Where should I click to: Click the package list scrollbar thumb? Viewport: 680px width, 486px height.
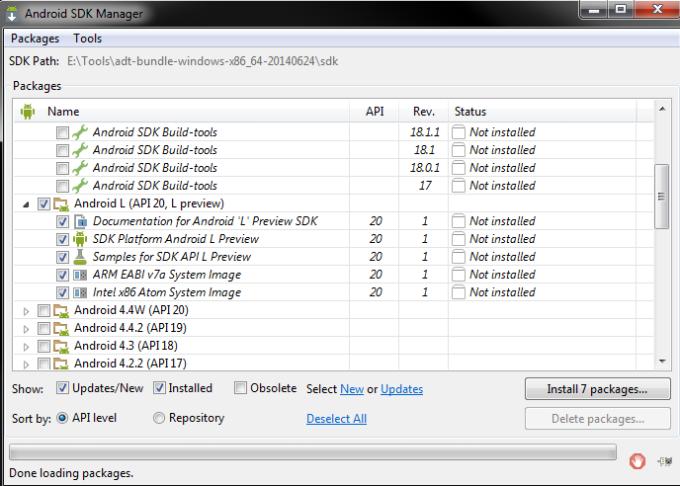coord(661,196)
